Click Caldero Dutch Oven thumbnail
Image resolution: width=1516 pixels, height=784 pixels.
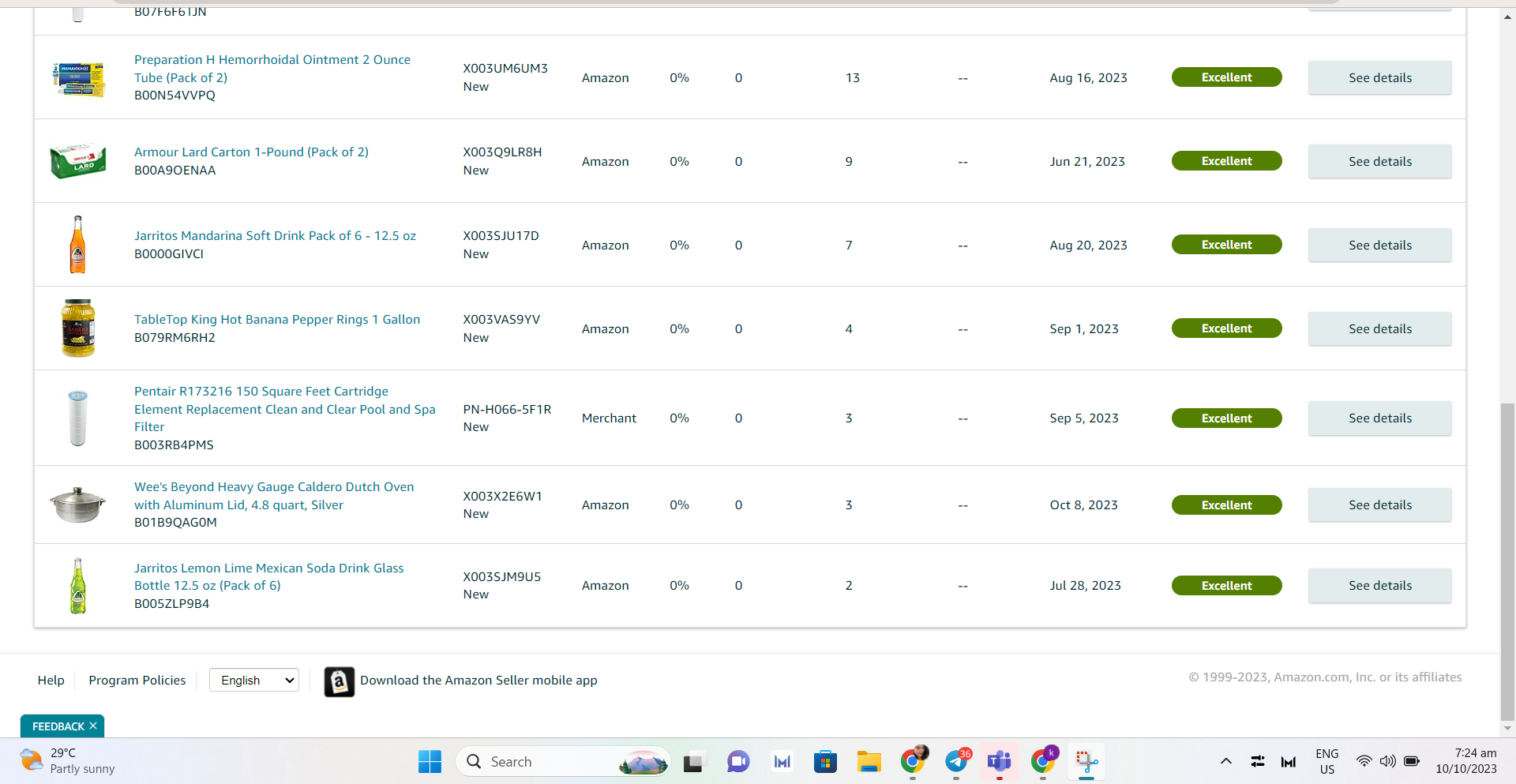77,505
